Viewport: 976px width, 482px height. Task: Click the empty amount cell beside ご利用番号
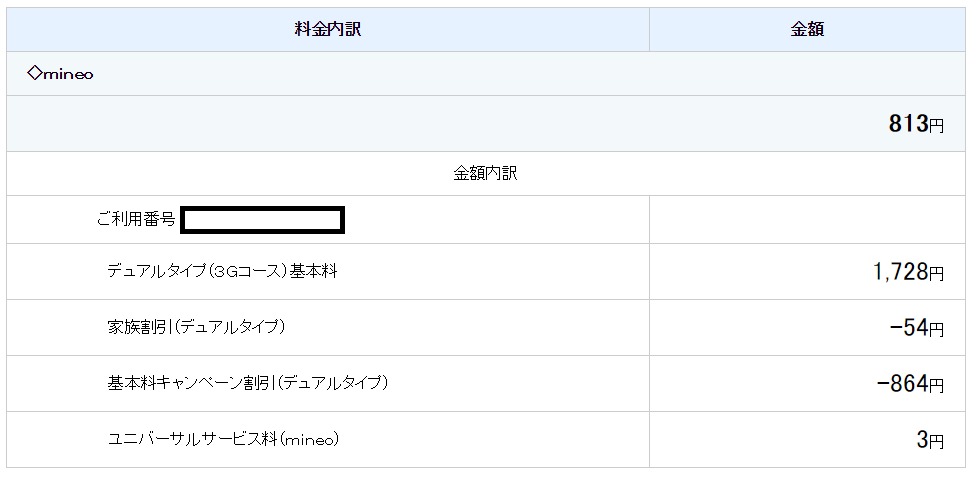tap(807, 219)
